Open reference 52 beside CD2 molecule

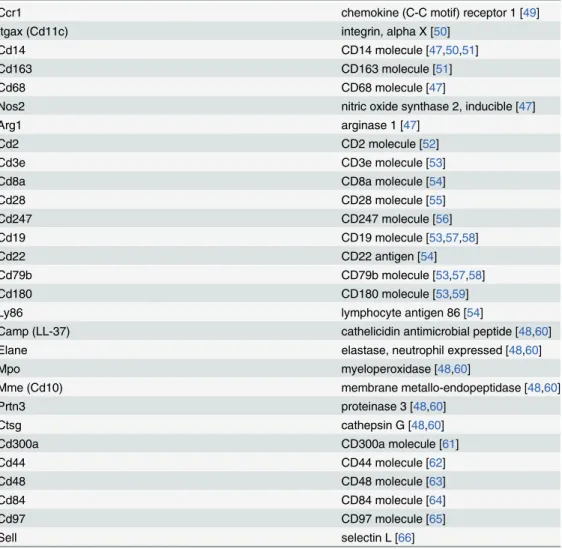pyautogui.click(x=429, y=144)
